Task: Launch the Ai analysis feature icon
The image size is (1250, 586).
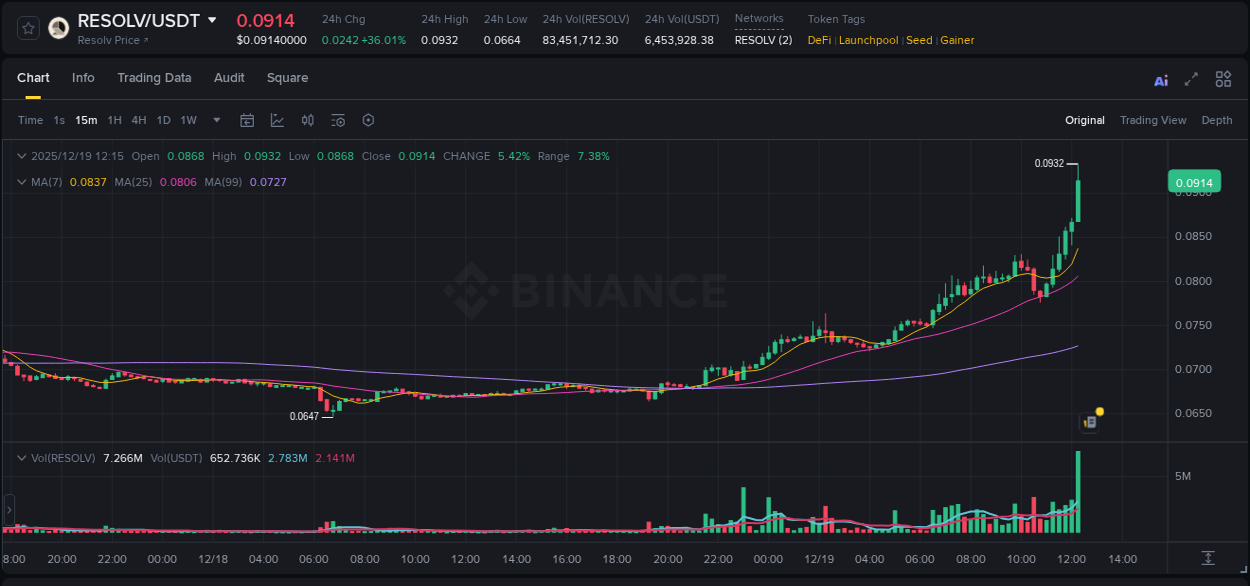Action: [x=1161, y=79]
